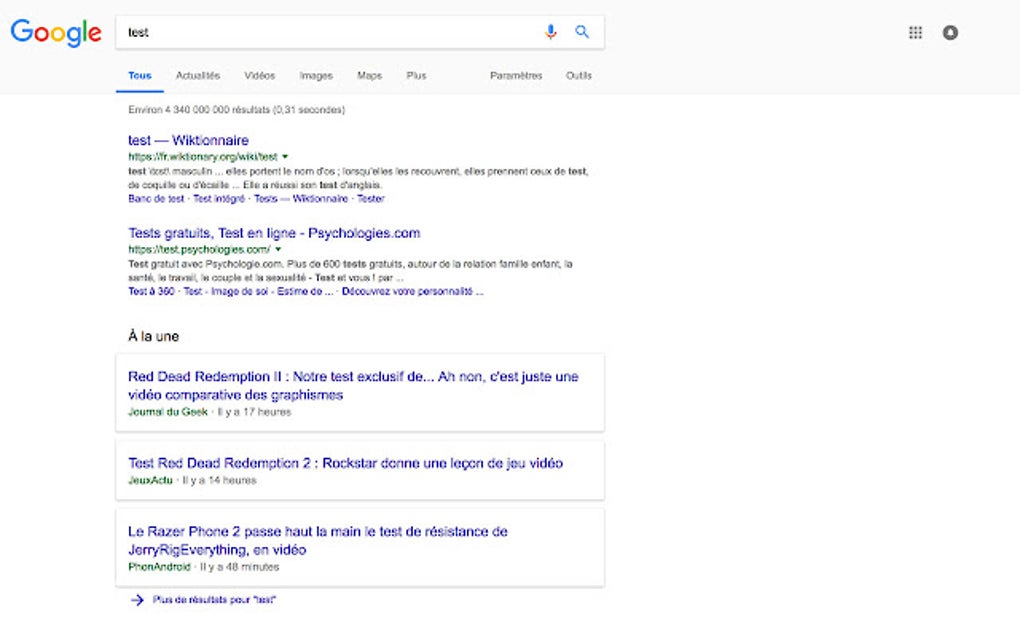Image resolution: width=1020 pixels, height=638 pixels.
Task: Expand the Wiktionnaire URL dropdown arrow
Action: [x=285, y=157]
